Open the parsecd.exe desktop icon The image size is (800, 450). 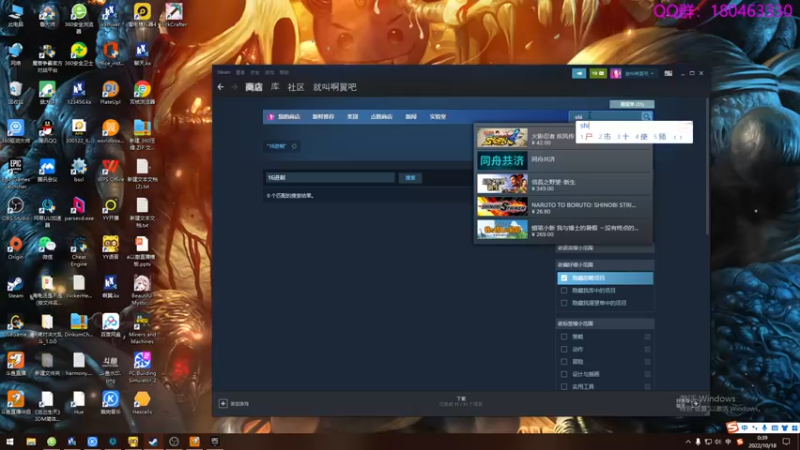tap(79, 209)
